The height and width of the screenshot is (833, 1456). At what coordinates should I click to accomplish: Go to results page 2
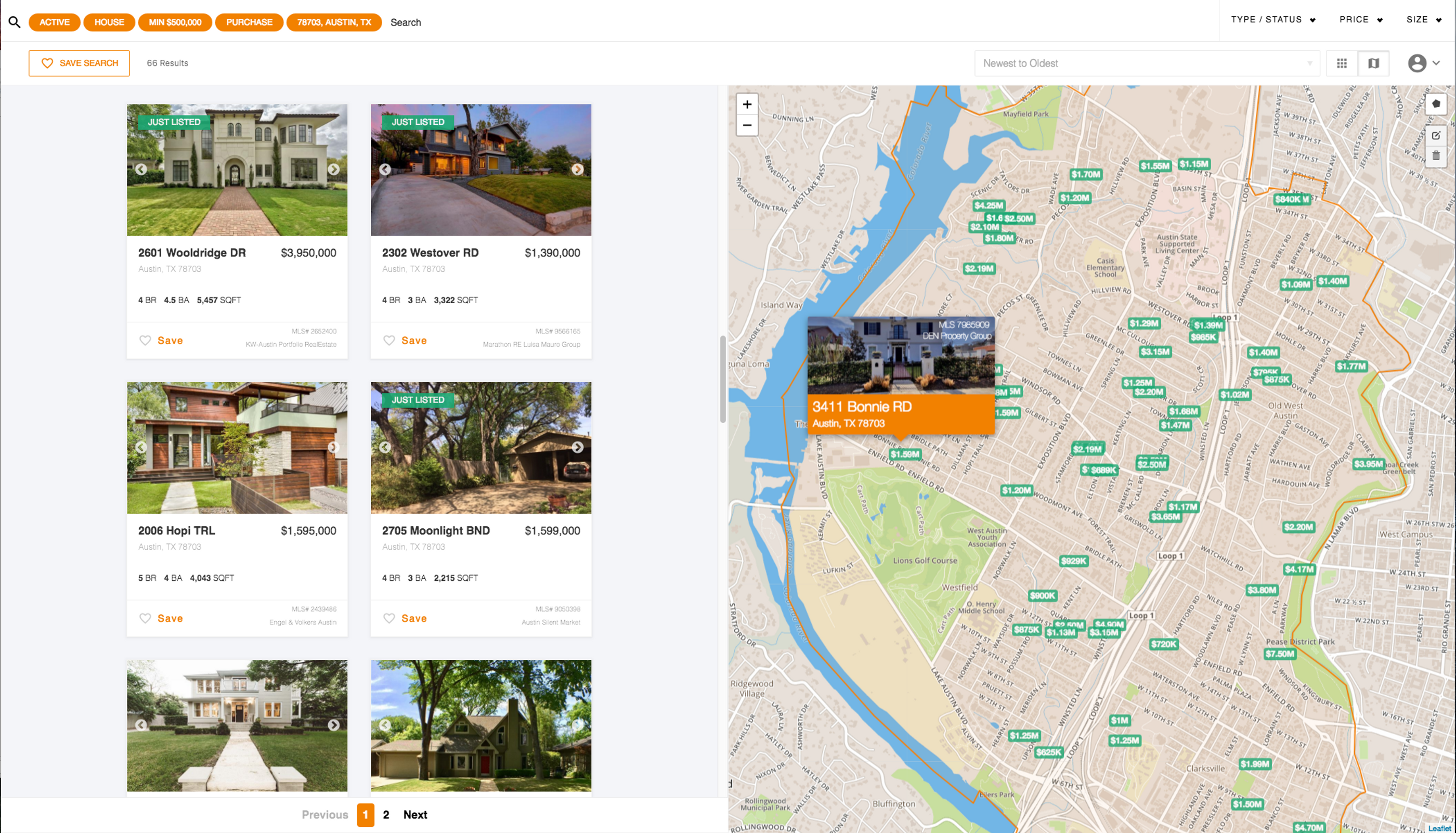386,815
